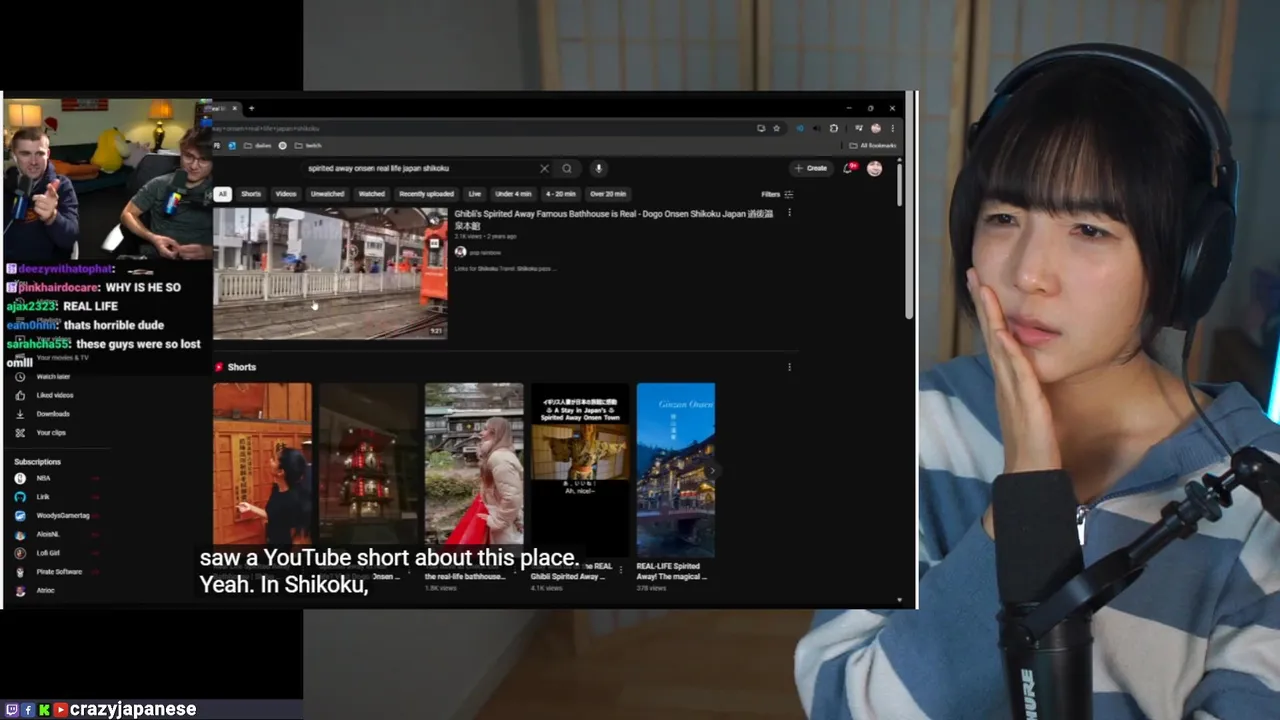Select the All filter chip

pos(222,194)
